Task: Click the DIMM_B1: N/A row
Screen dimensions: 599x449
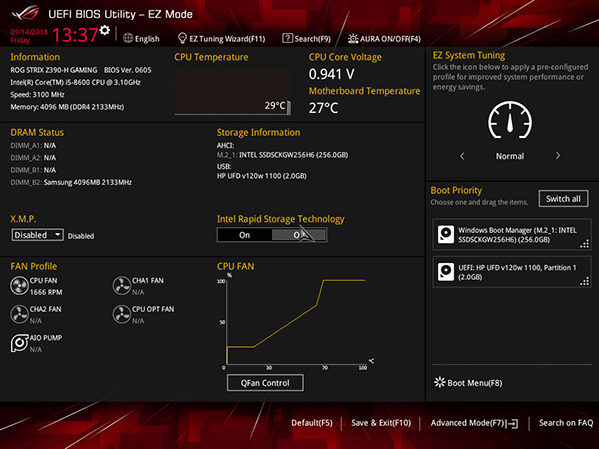Action: [x=33, y=170]
